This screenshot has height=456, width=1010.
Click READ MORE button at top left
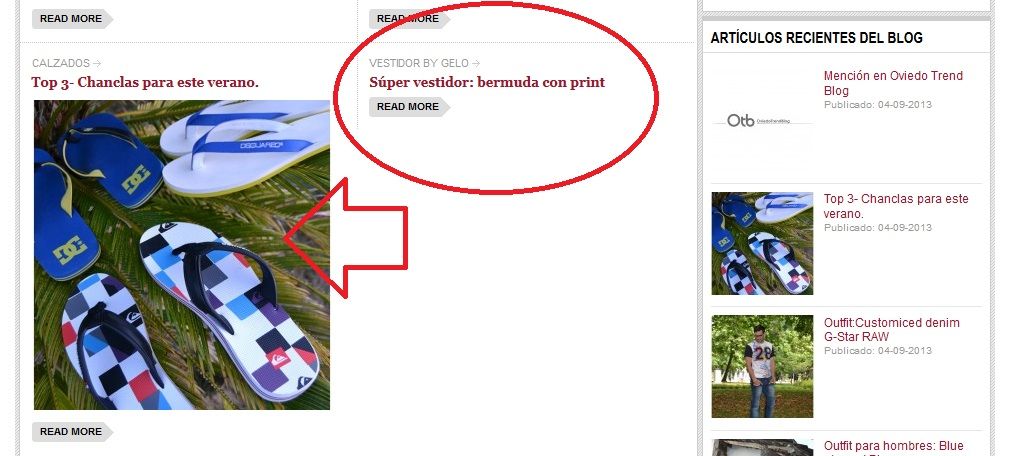click(72, 19)
